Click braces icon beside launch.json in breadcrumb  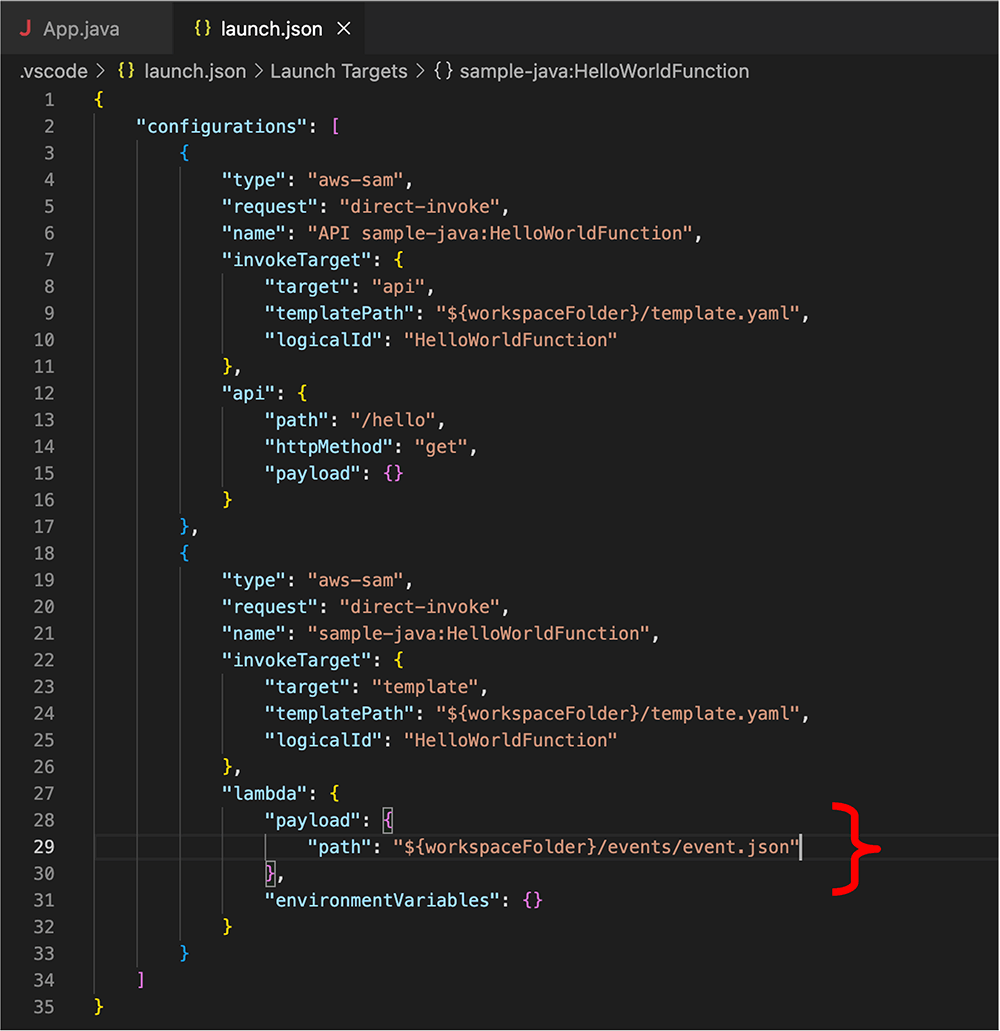pyautogui.click(x=126, y=71)
